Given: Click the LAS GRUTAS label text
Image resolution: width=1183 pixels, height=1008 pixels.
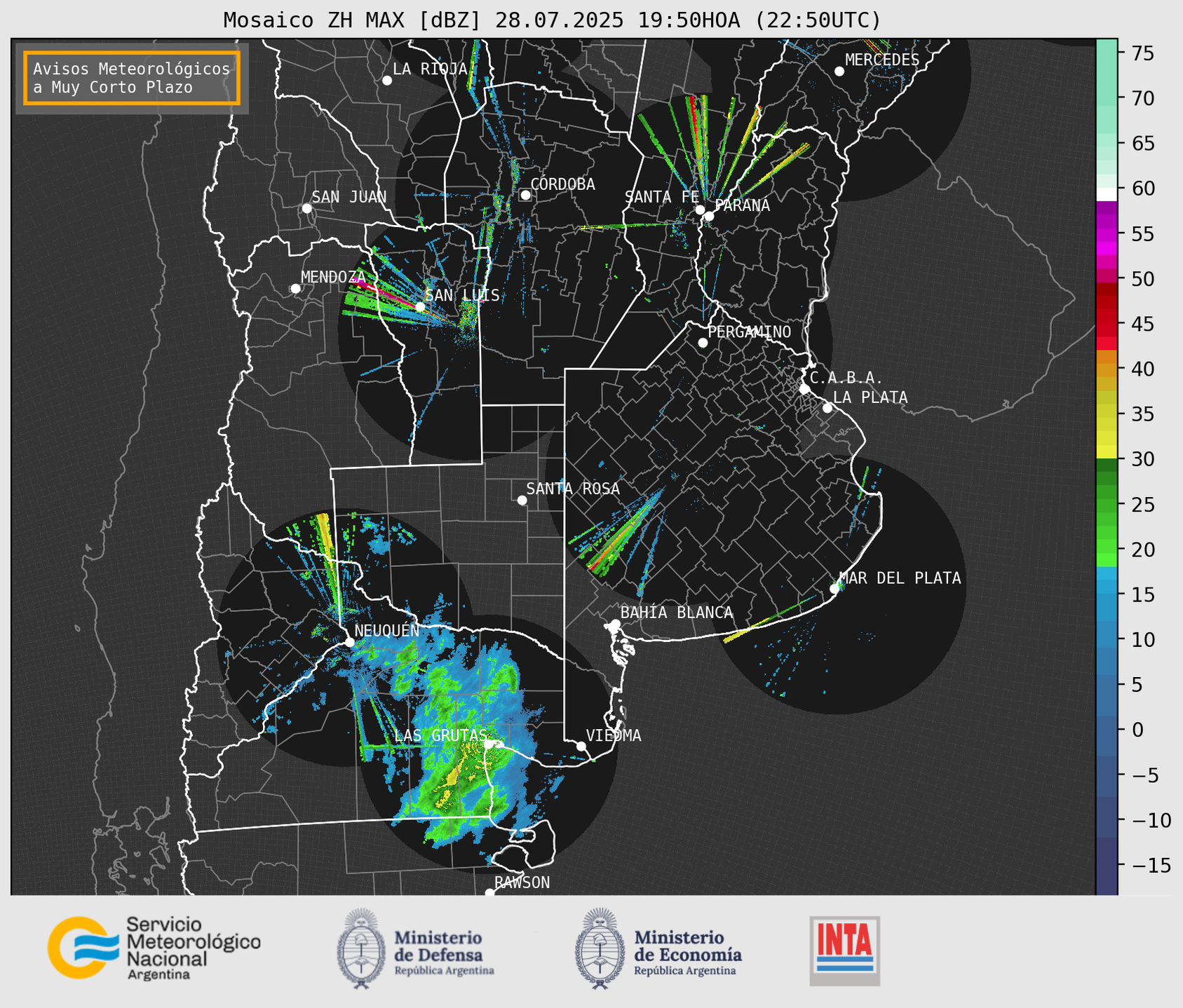Looking at the screenshot, I should pyautogui.click(x=440, y=735).
